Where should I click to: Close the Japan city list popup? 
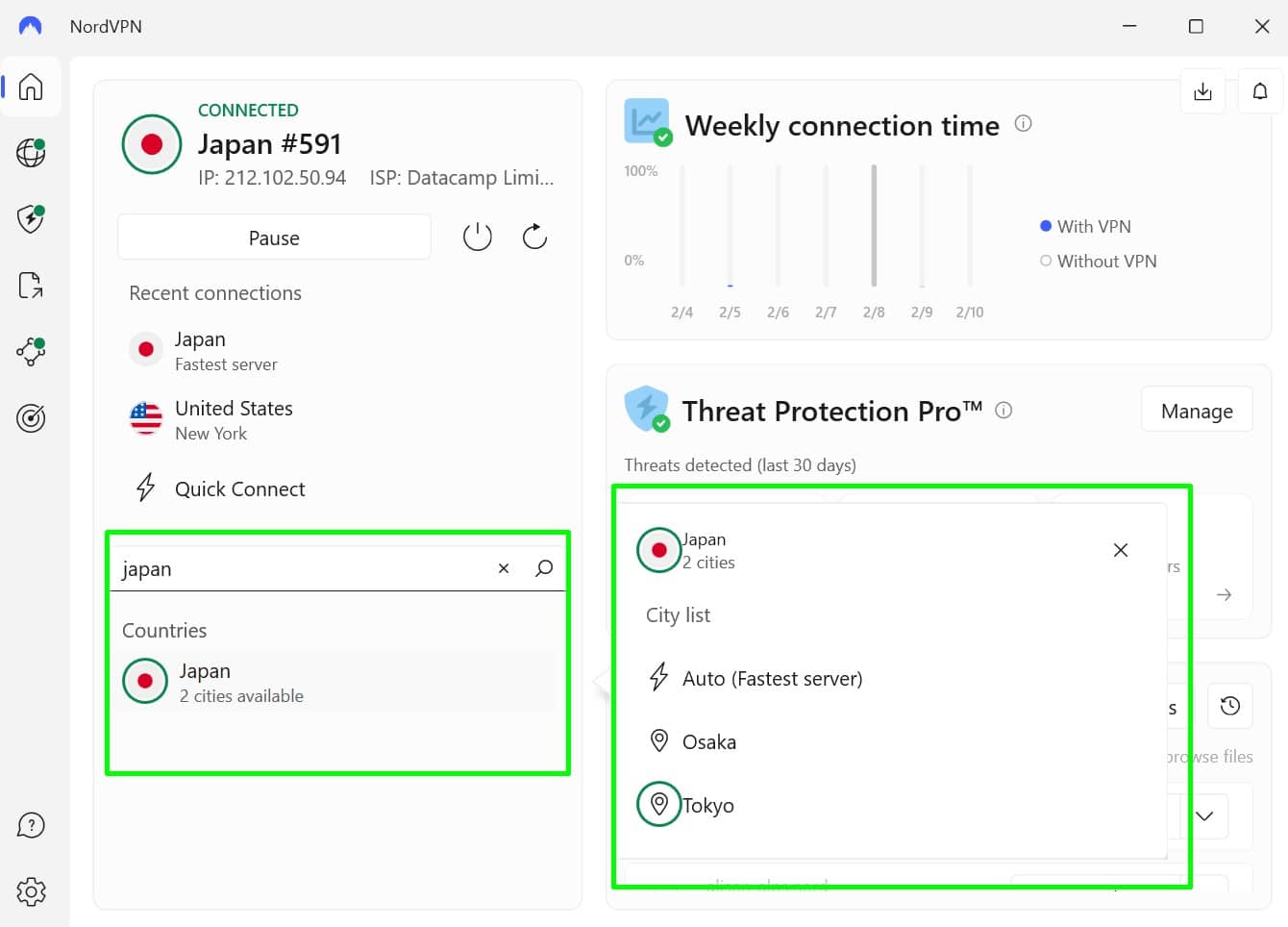click(1120, 550)
